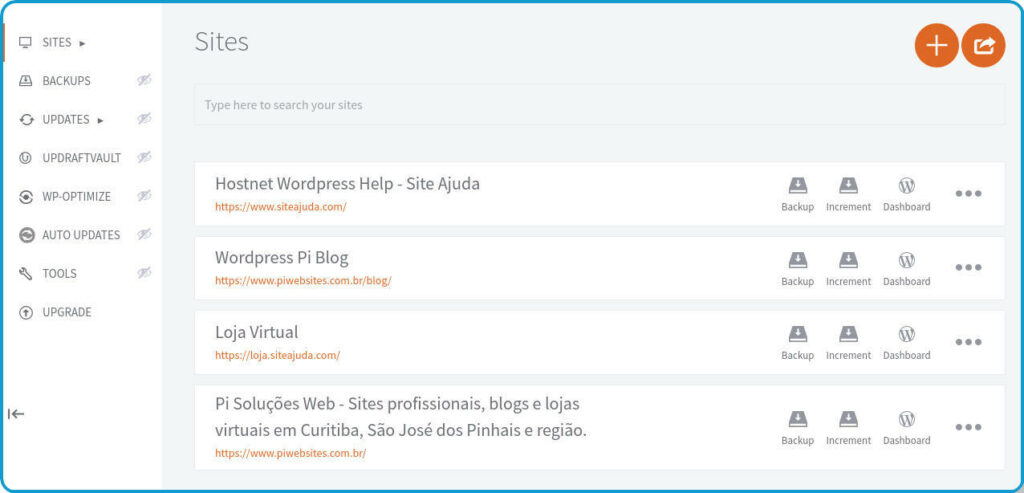
Task: Open Dashboard for Pi Soluções Web site
Action: (906, 428)
